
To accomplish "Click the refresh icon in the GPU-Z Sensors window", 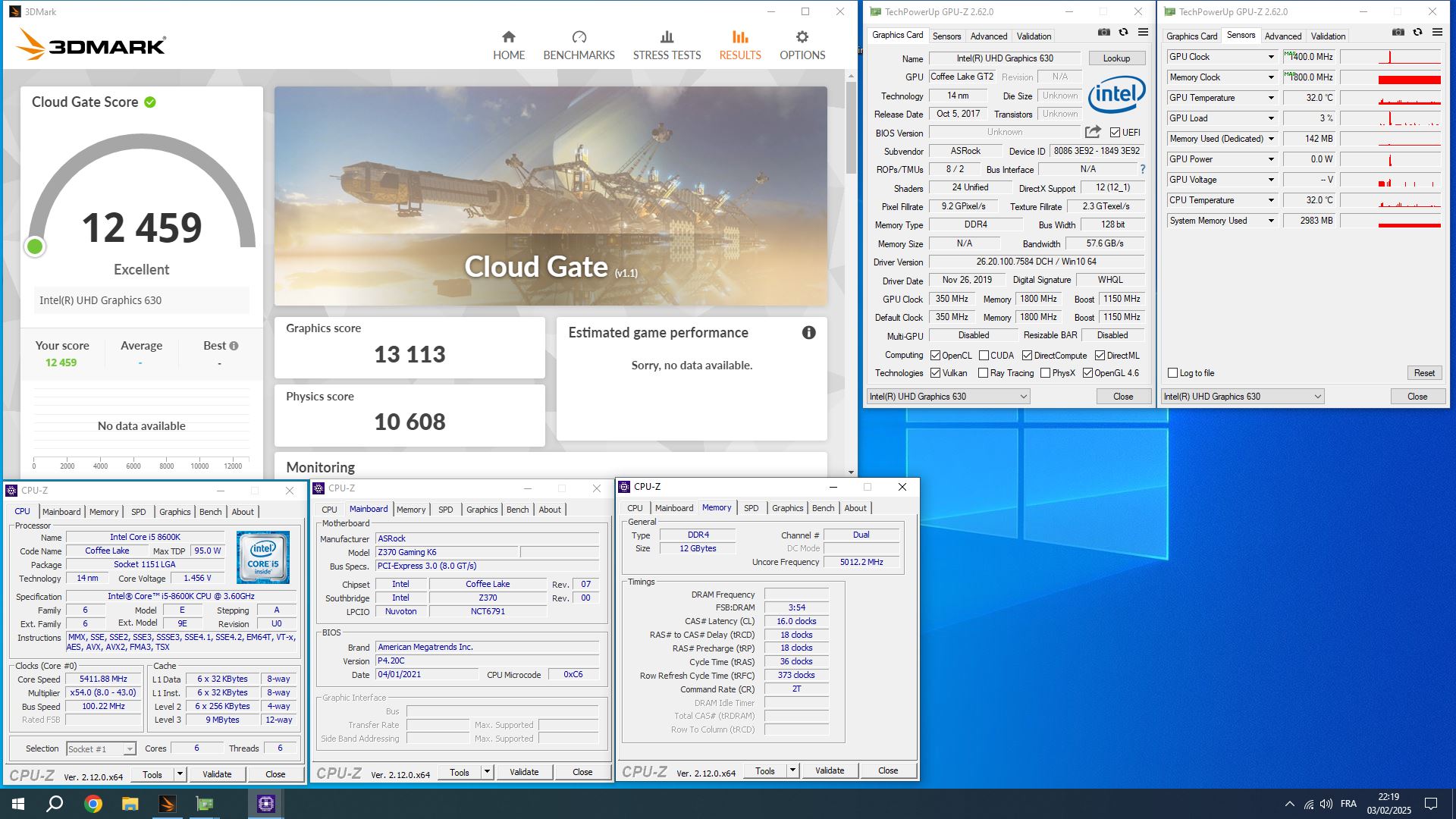I will 1418,33.
